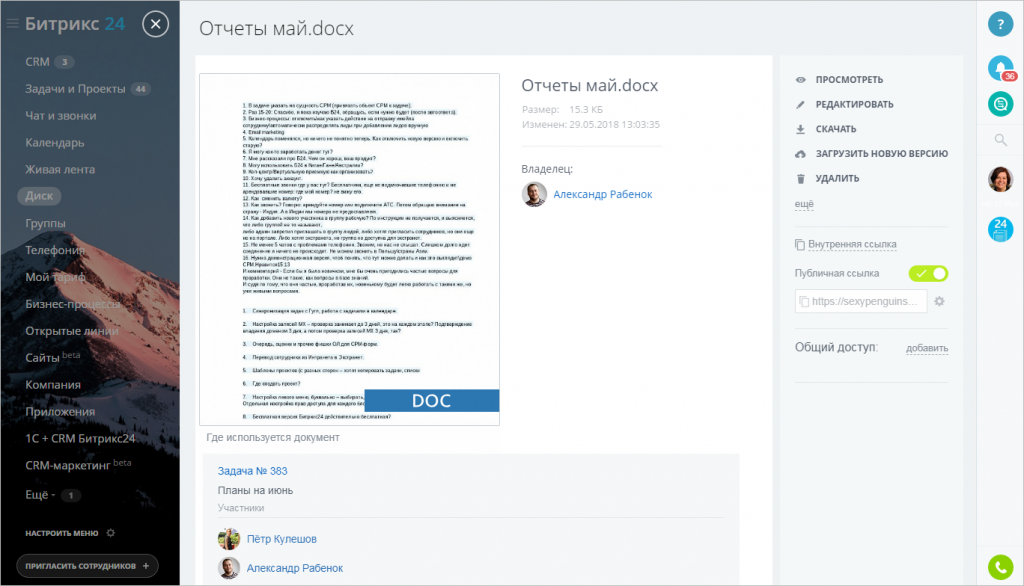Screen dimensions: 1024x586
Task: Click Настроить меню link
Action: pos(62,533)
